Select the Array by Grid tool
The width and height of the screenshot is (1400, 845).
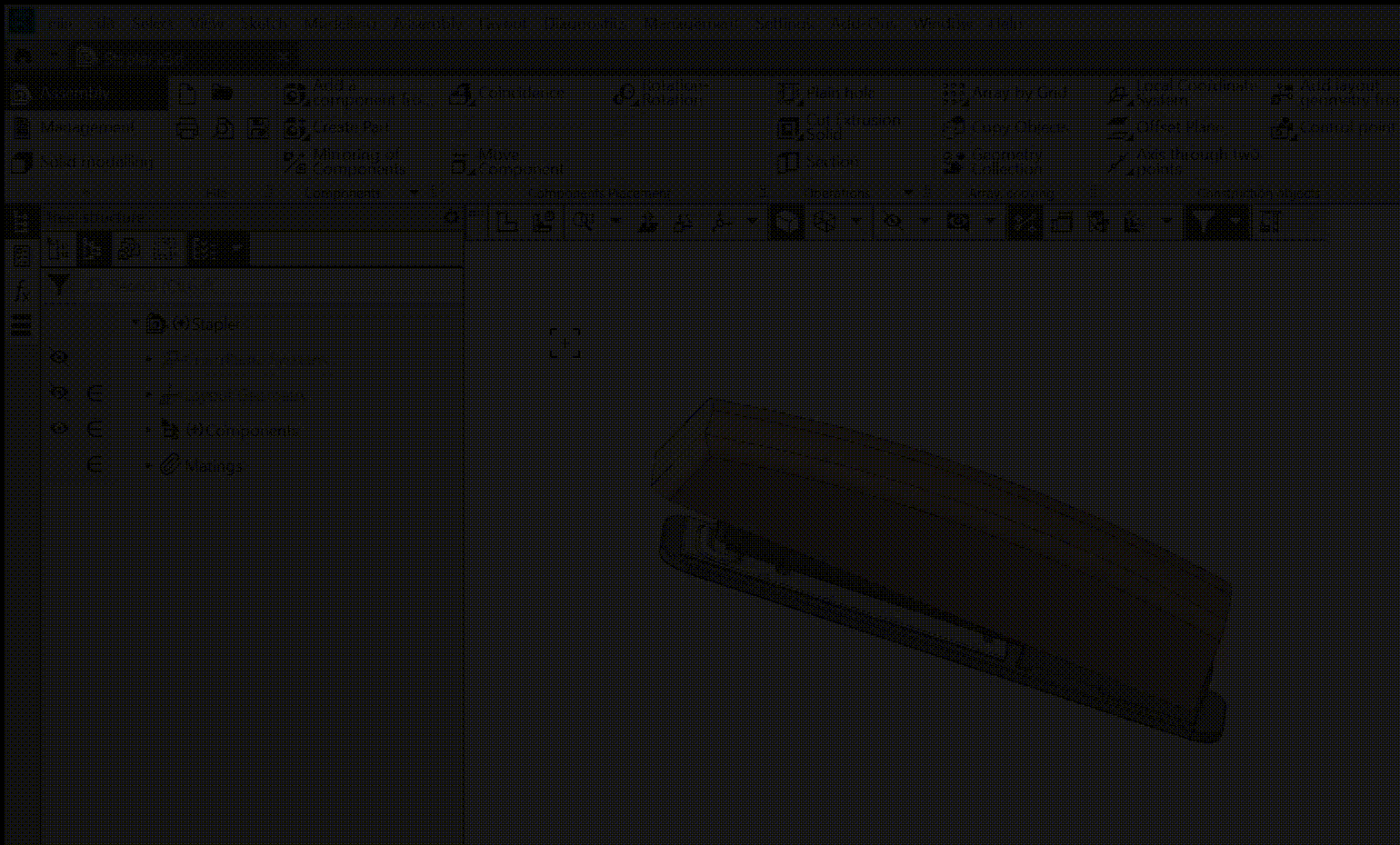pyautogui.click(x=954, y=93)
